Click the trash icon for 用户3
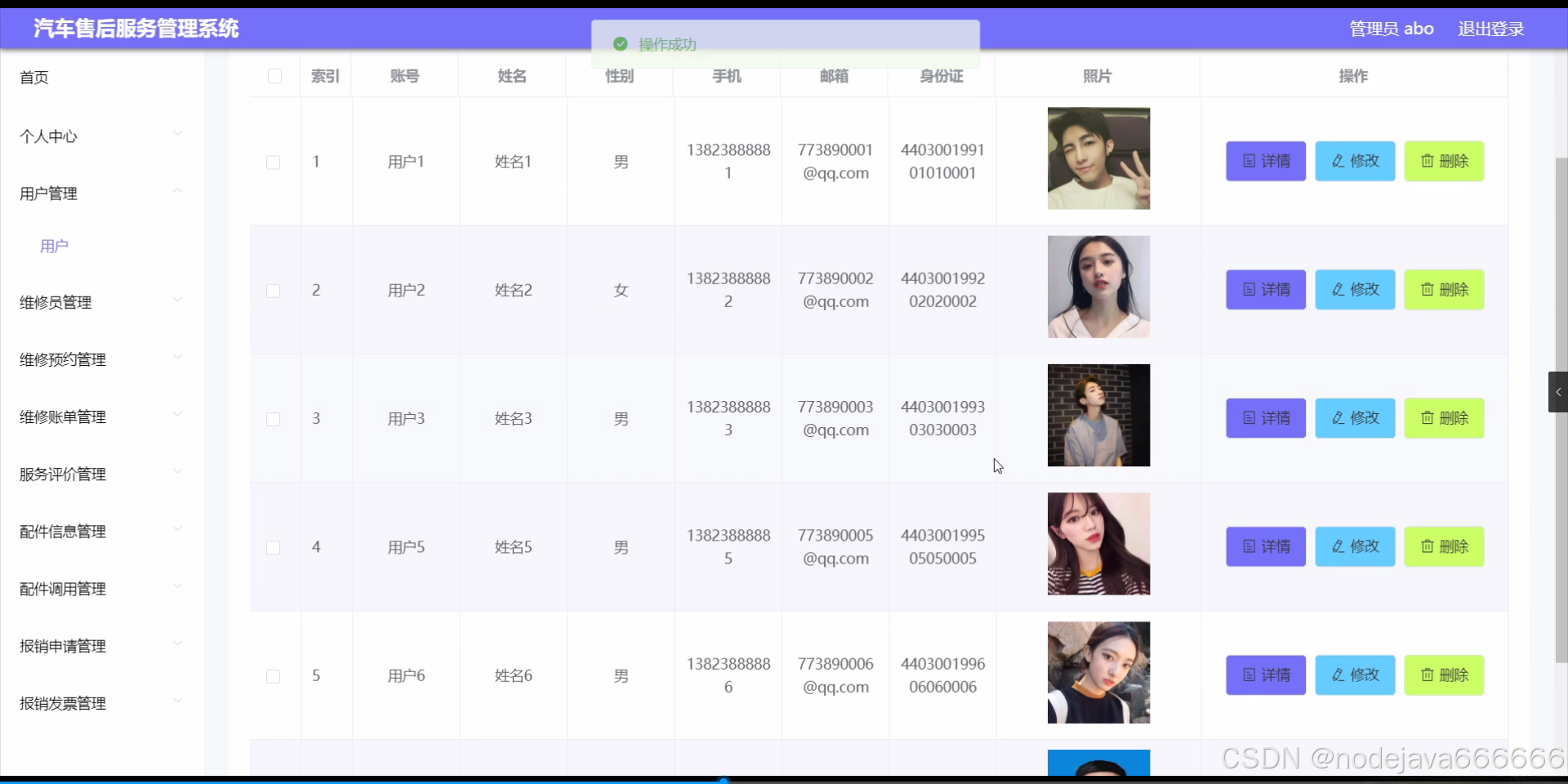The image size is (1568, 784). coord(1428,418)
